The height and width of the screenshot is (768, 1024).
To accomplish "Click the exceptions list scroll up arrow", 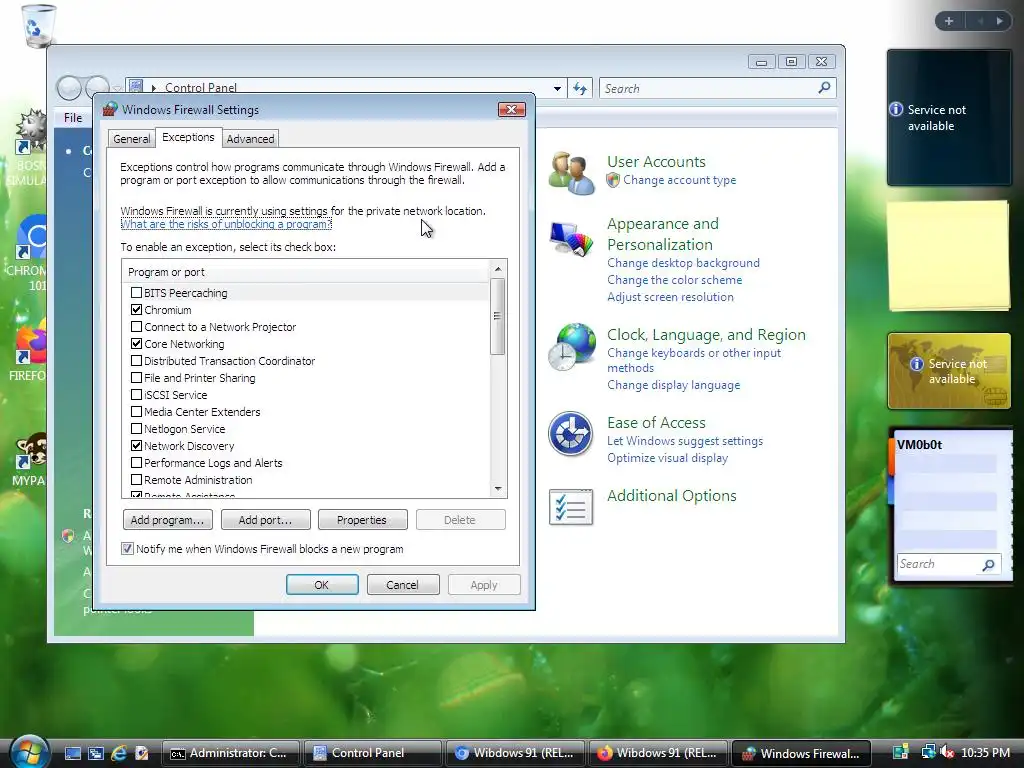I will 498,269.
